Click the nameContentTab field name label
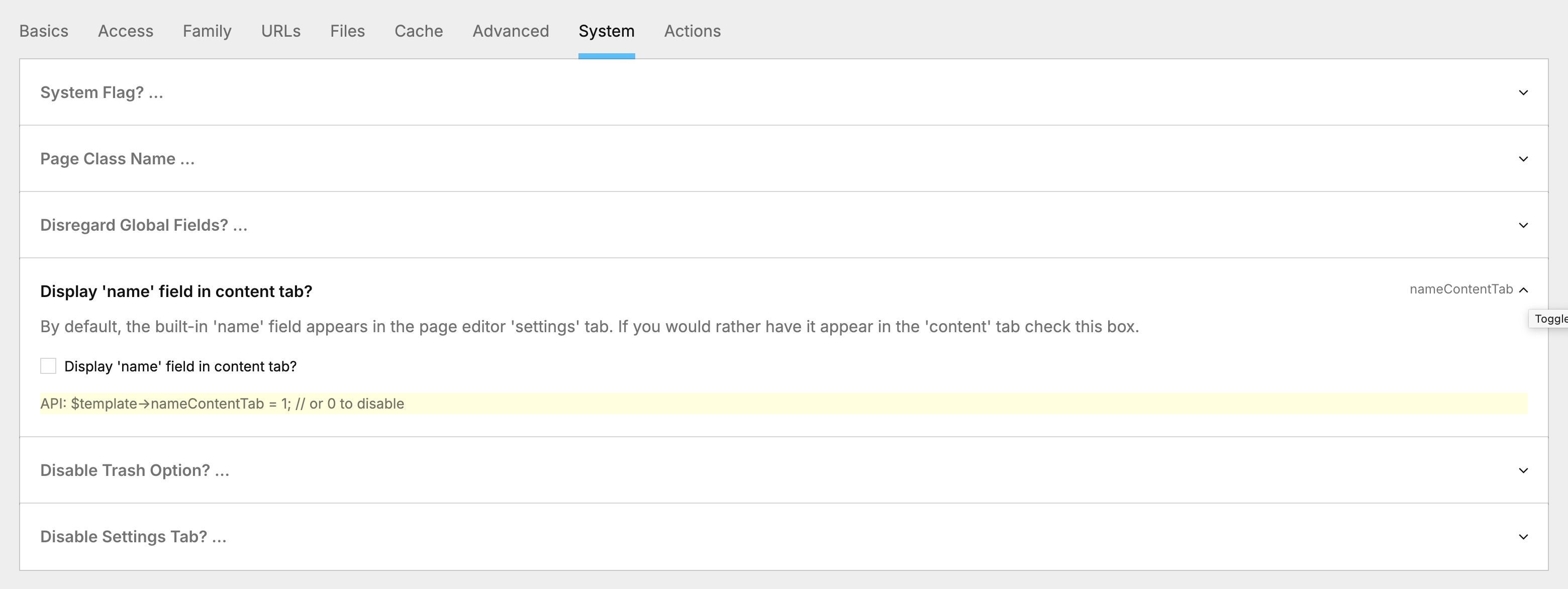 pyautogui.click(x=1460, y=289)
